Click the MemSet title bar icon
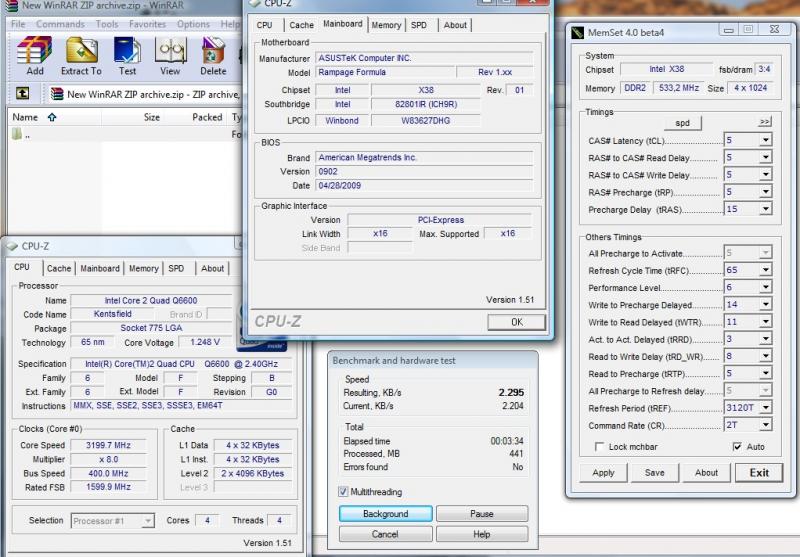This screenshot has height=557, width=800. click(x=577, y=33)
